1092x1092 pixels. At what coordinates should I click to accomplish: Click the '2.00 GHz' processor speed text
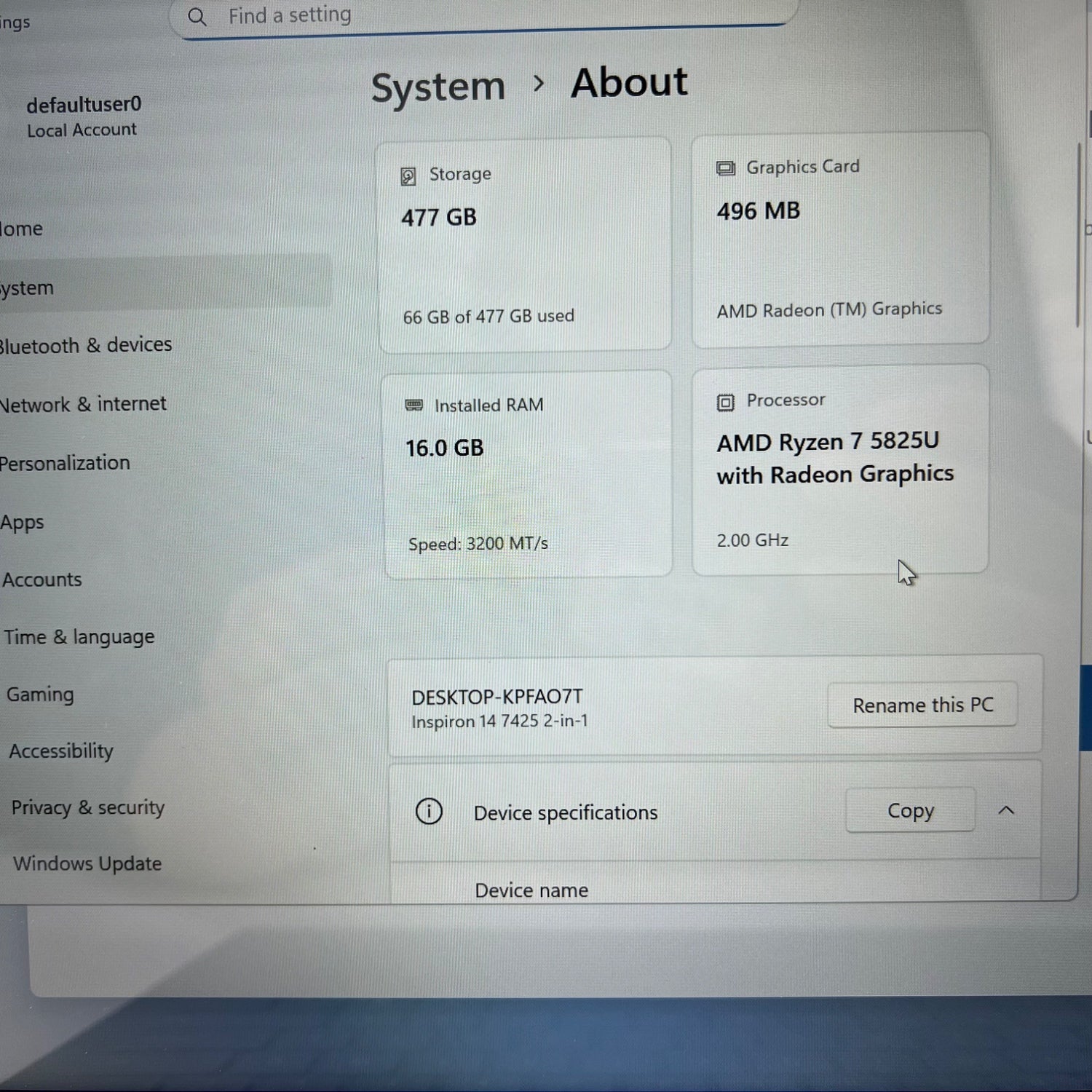point(753,540)
